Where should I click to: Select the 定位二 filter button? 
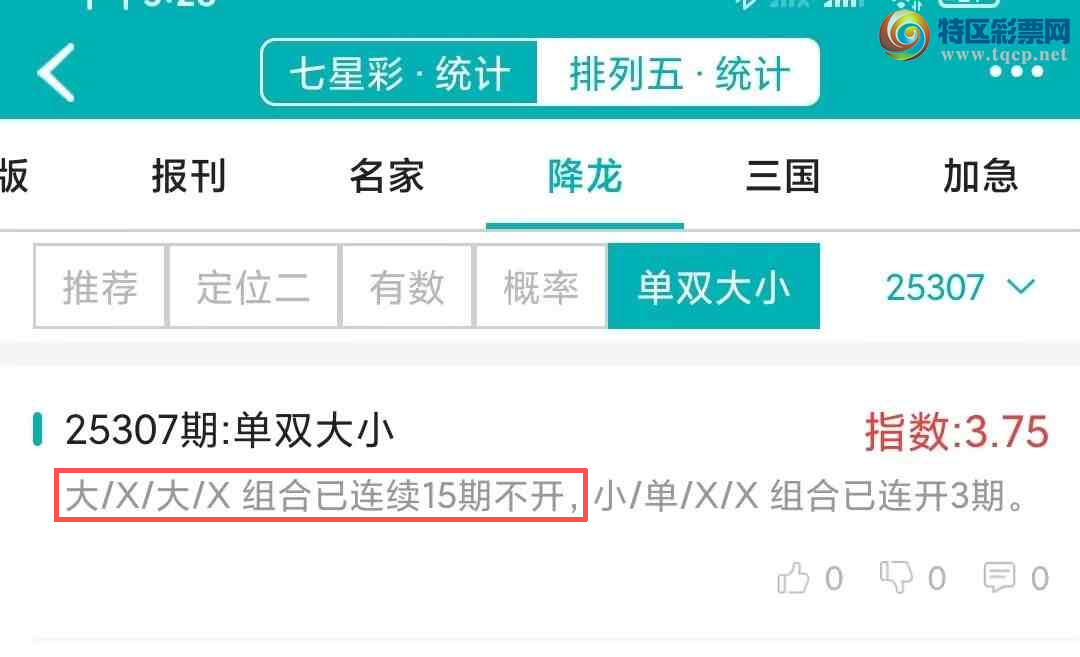coord(253,286)
